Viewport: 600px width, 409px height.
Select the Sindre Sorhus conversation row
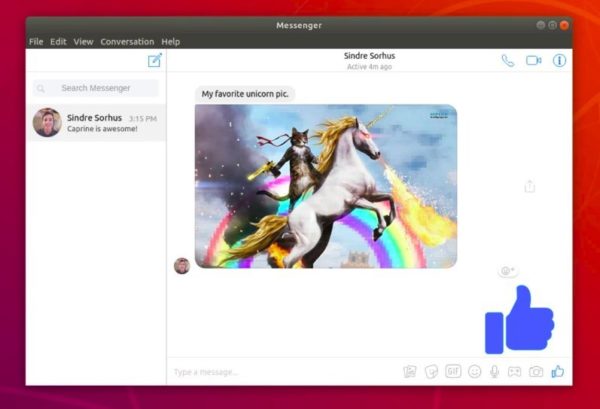point(96,122)
